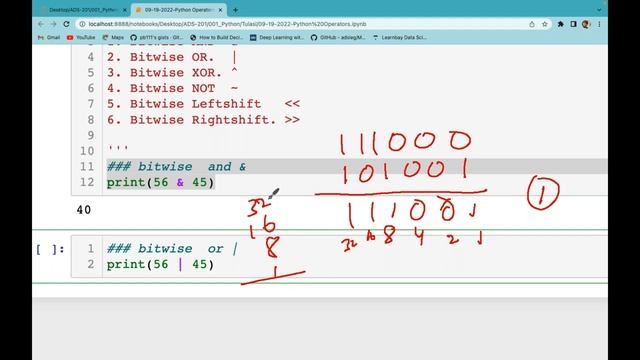Click the '3. Bitwise XOR.' line
The image size is (640, 360).
(172, 73)
